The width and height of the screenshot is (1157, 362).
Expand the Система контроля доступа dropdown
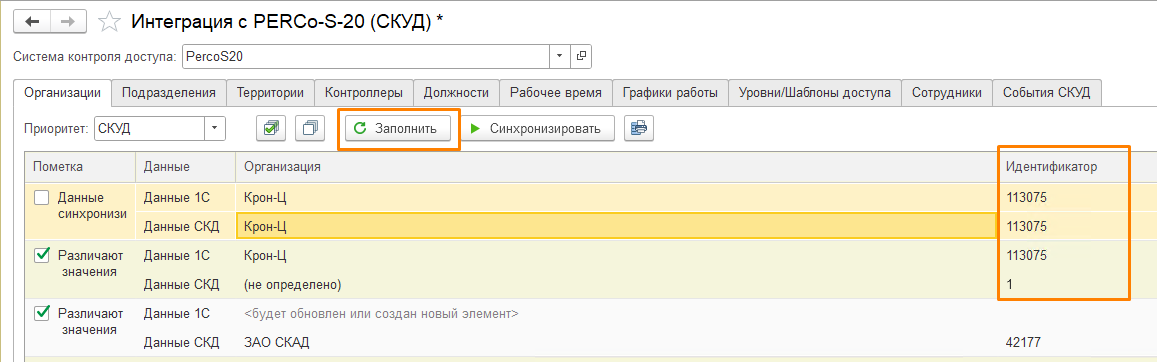pyautogui.click(x=559, y=56)
